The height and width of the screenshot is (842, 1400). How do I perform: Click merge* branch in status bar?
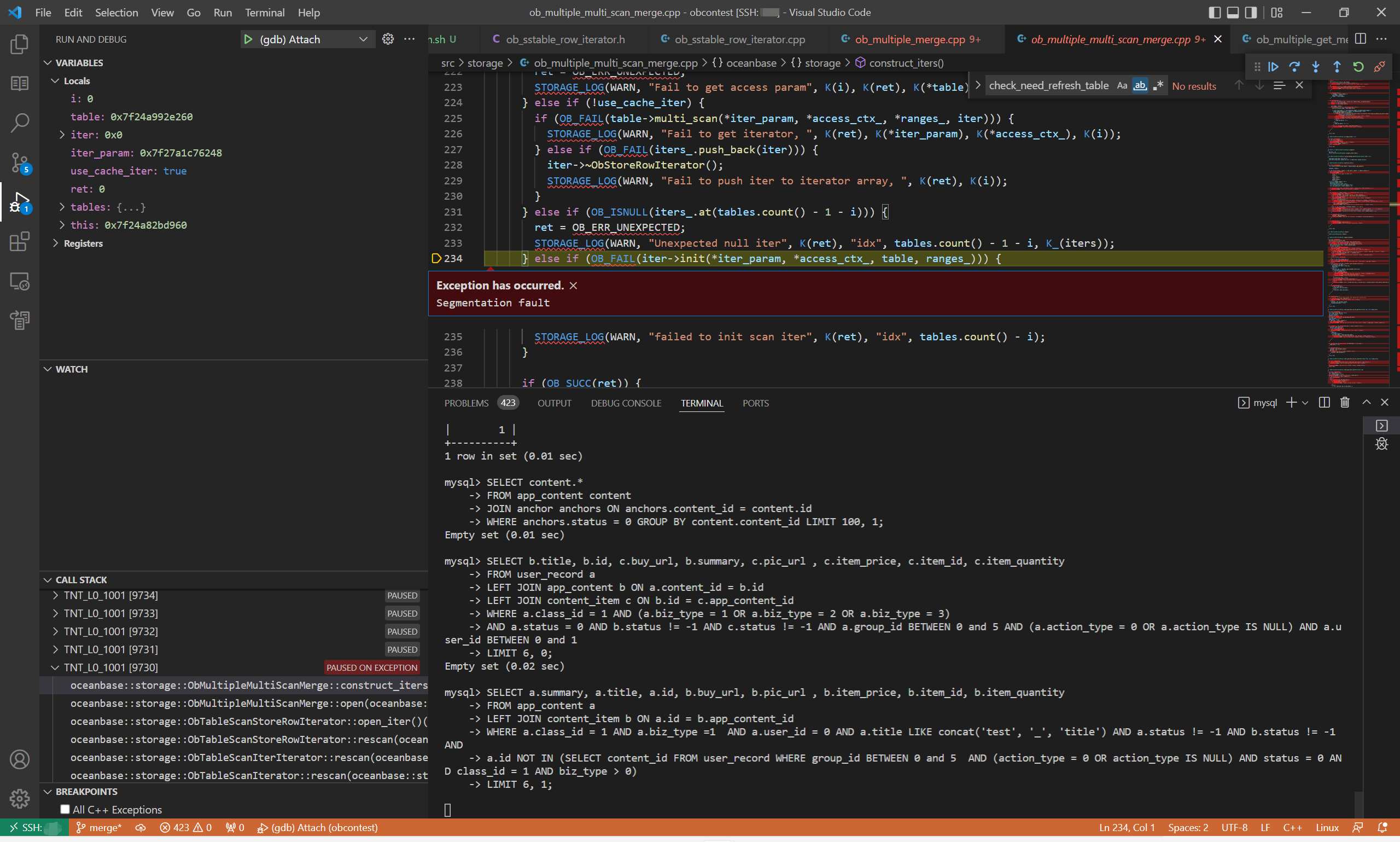(x=99, y=827)
